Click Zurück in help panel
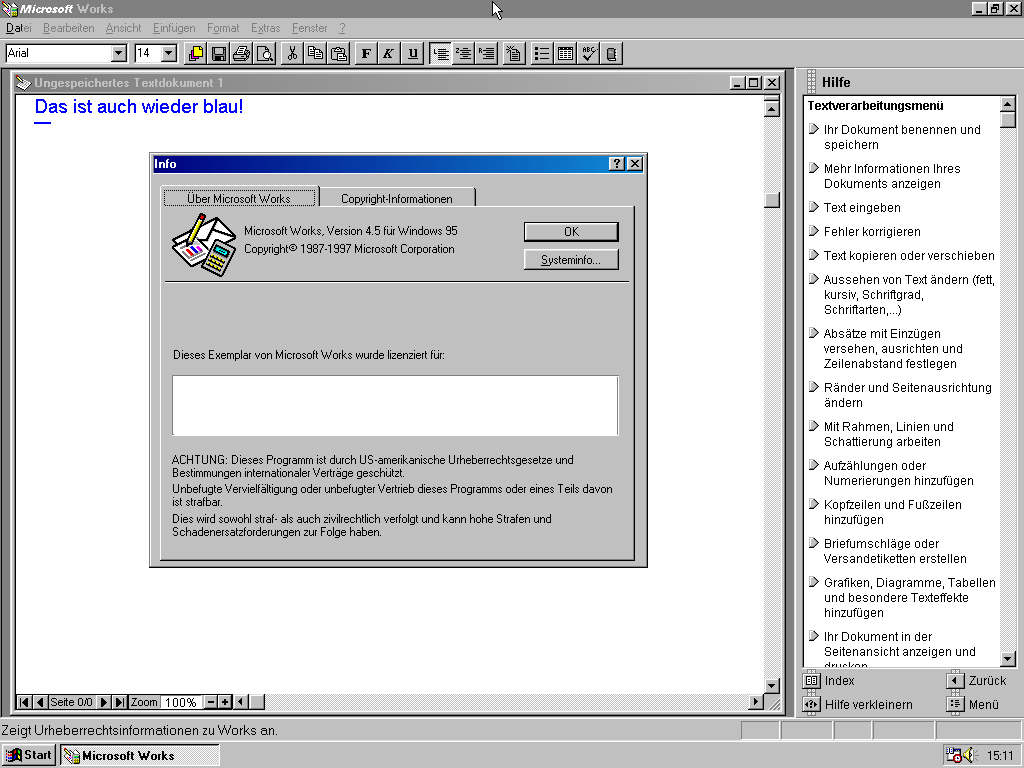Image resolution: width=1024 pixels, height=768 pixels. pos(977,680)
